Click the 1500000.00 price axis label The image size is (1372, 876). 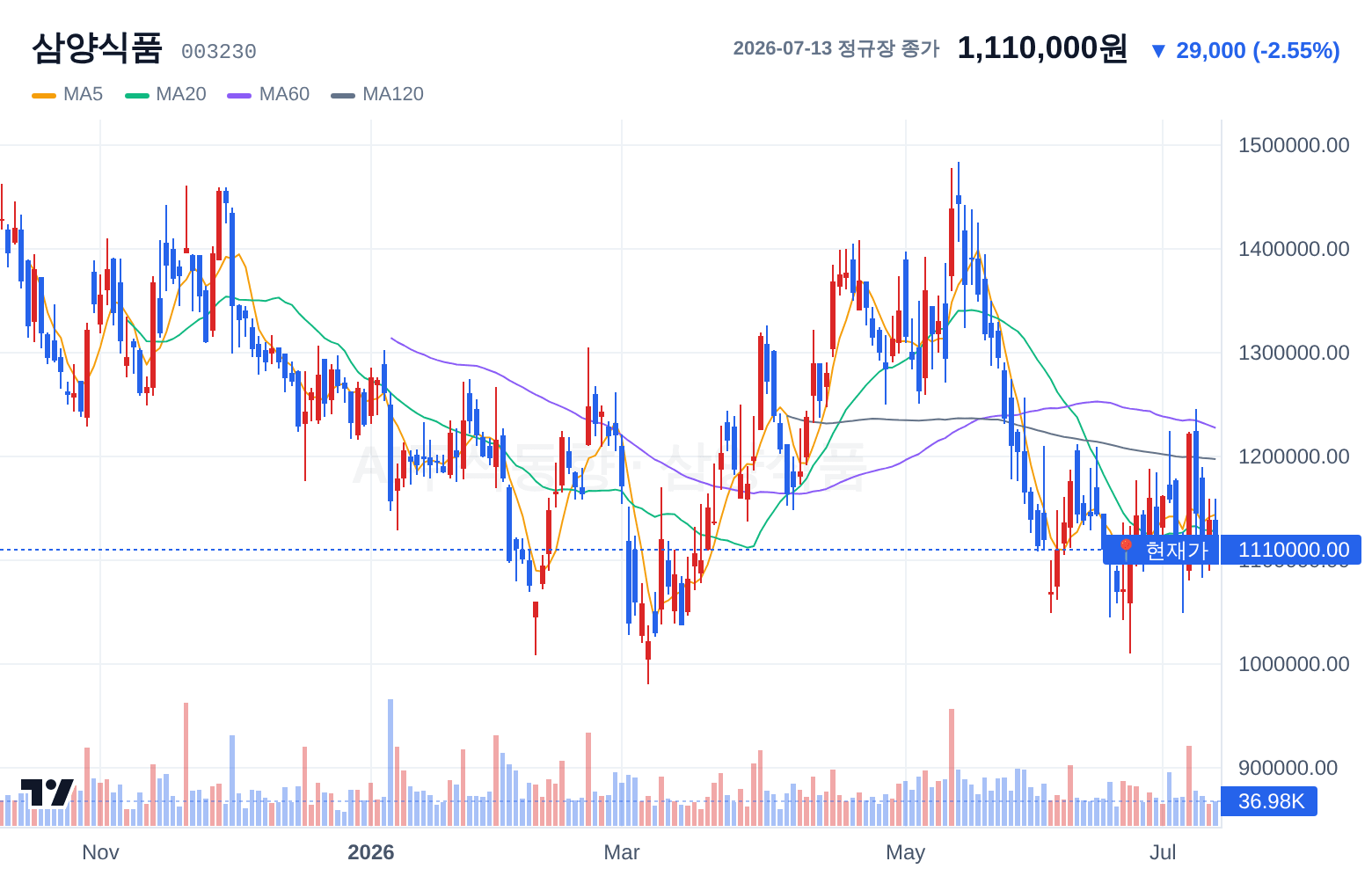point(1294,145)
